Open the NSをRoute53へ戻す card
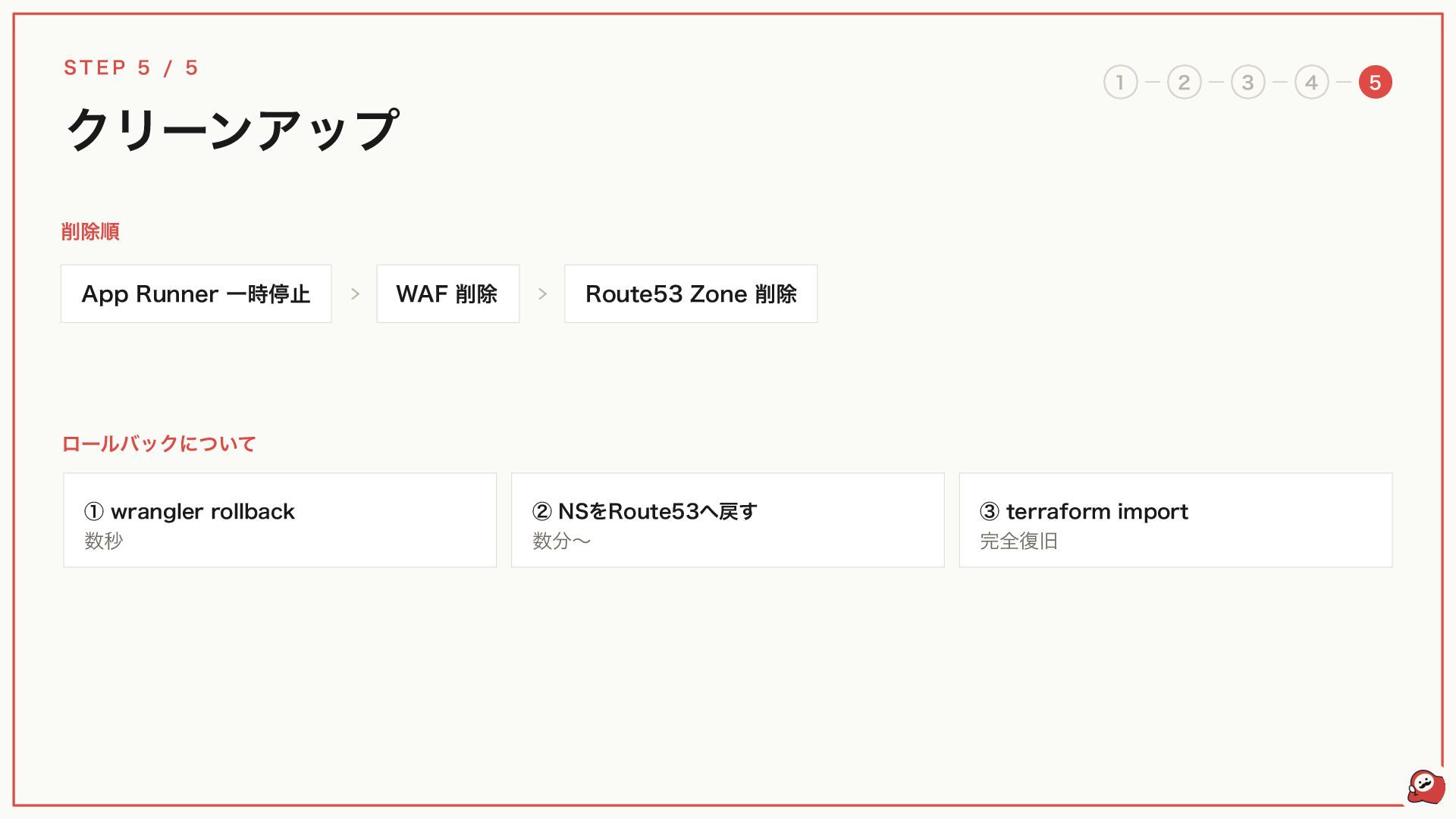This screenshot has height=819, width=1456. pyautogui.click(x=728, y=520)
